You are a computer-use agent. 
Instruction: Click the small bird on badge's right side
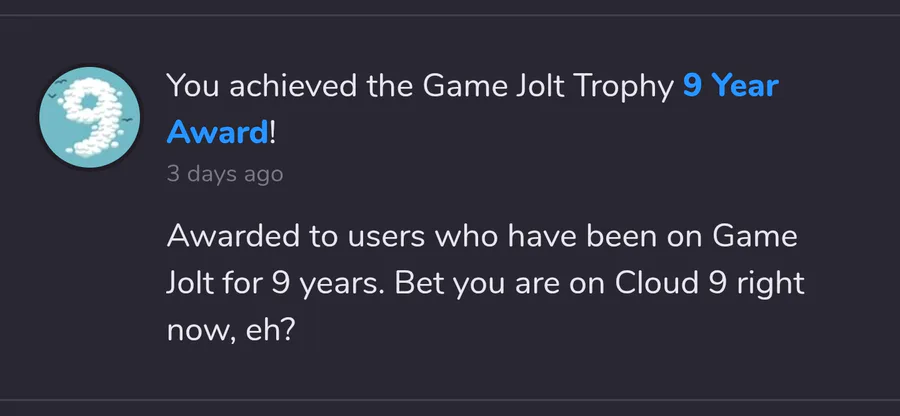coord(127,119)
